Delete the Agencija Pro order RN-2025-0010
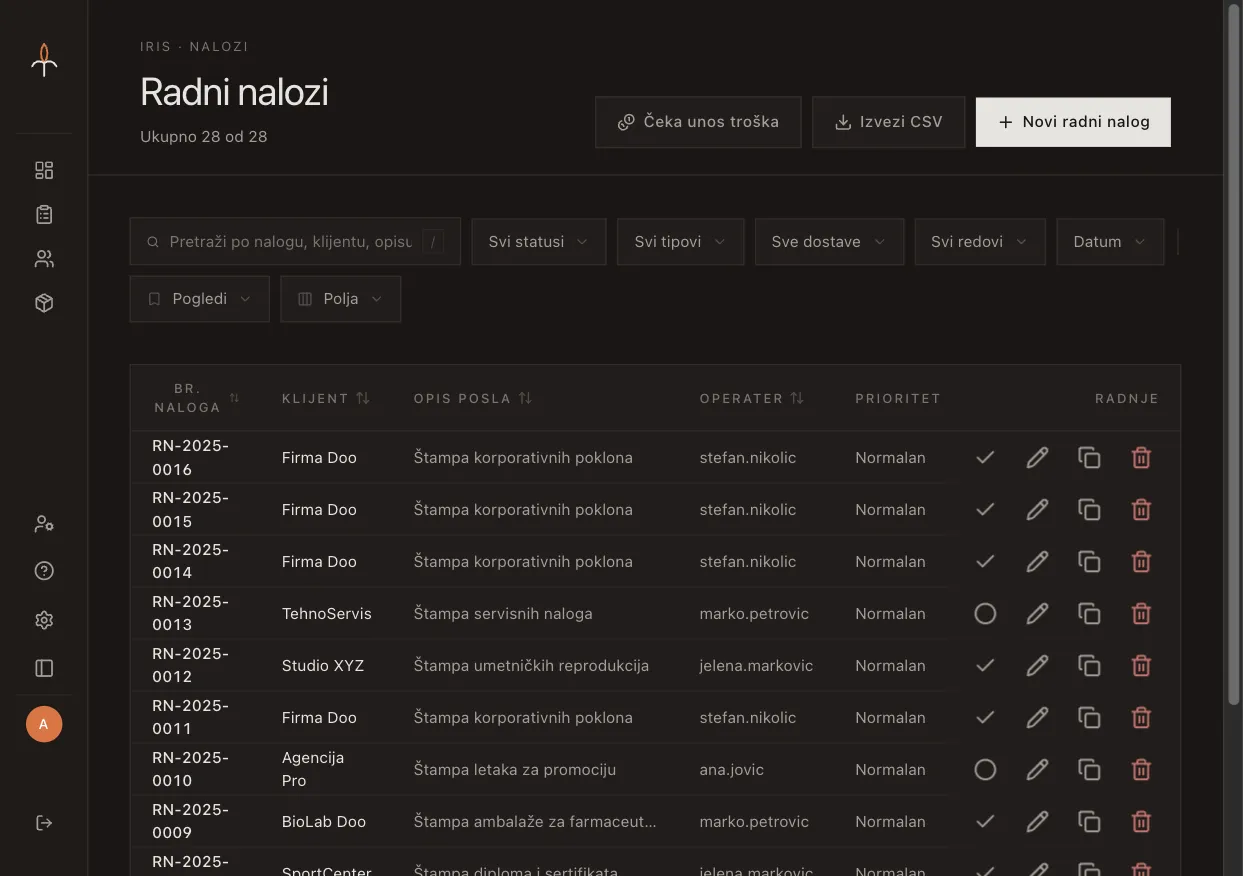Screen dimensions: 1243x876 (x=1141, y=770)
